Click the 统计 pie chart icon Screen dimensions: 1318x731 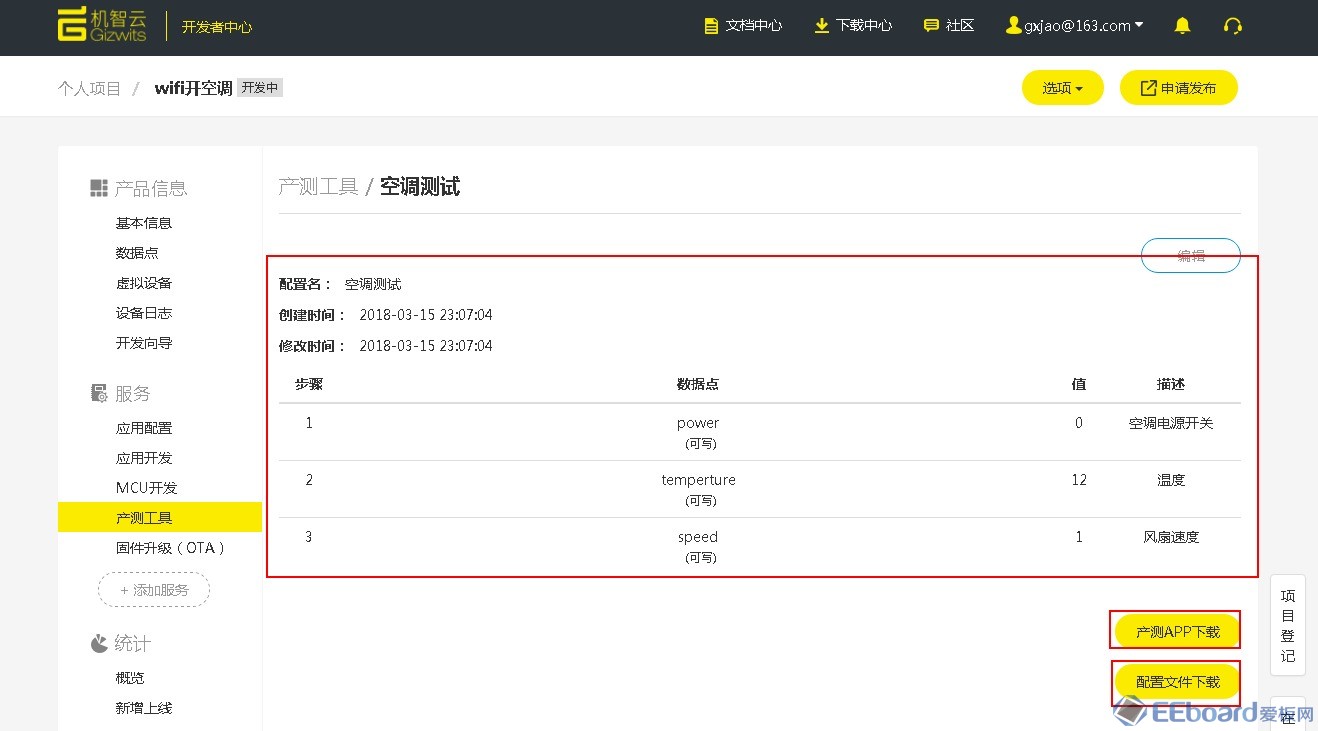[99, 643]
